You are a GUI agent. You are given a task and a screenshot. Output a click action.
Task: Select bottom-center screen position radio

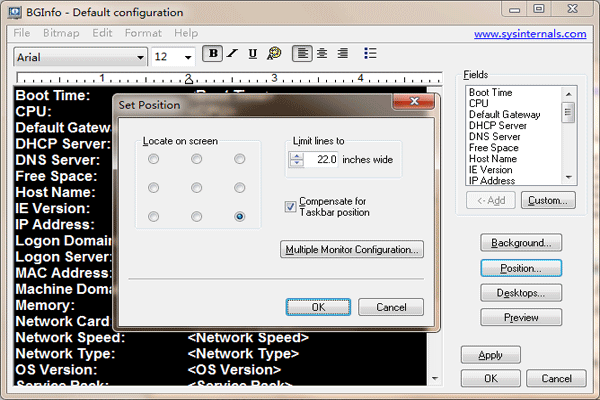point(197,217)
